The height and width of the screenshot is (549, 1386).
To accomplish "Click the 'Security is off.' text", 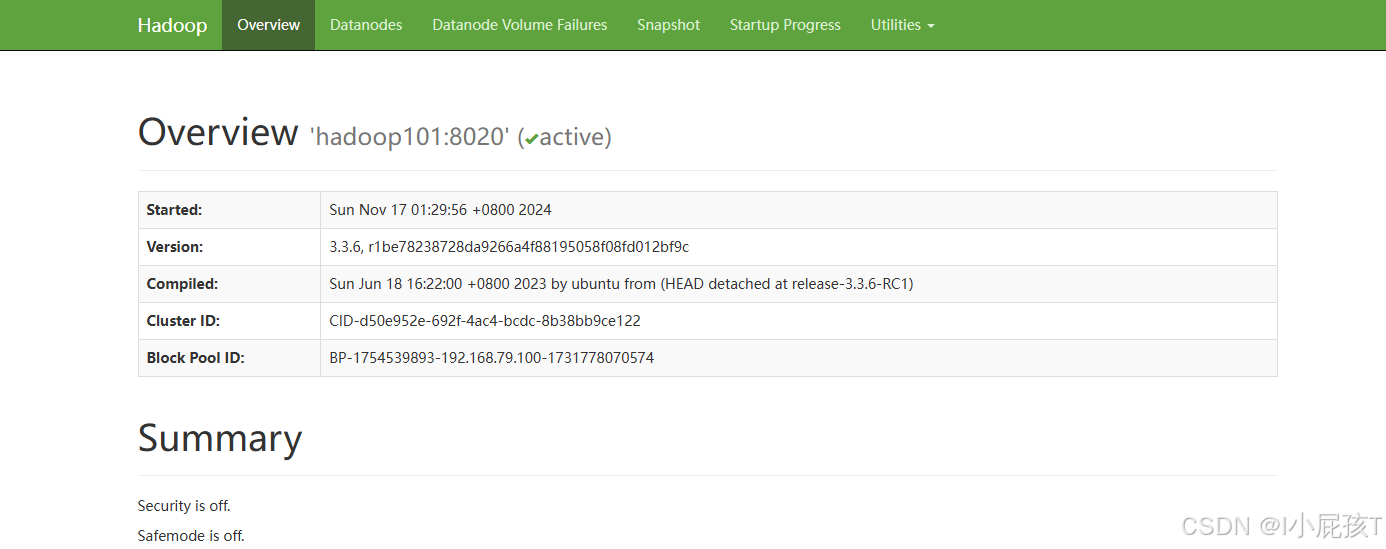I will (x=184, y=506).
